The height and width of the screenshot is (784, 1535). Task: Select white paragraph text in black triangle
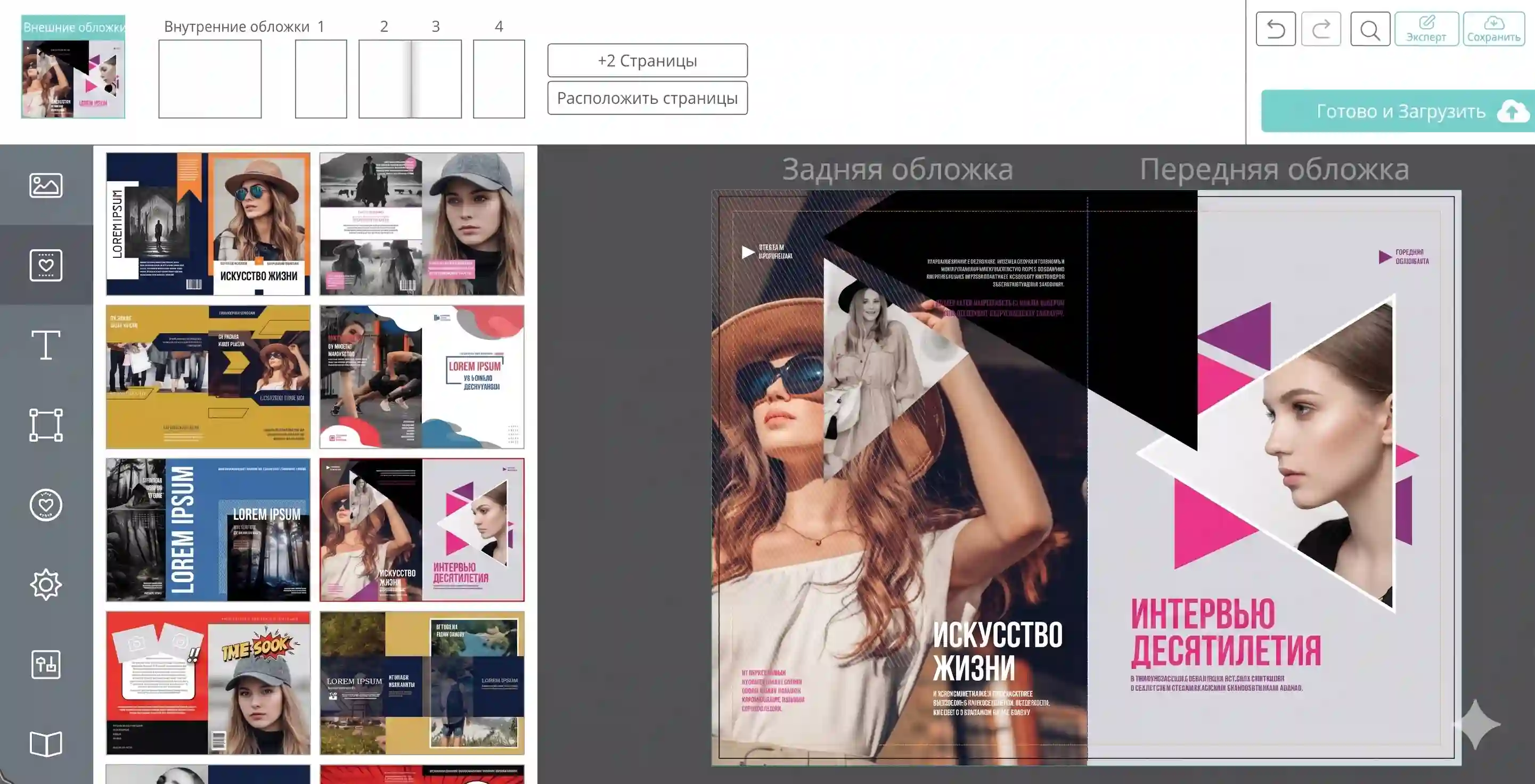pyautogui.click(x=995, y=273)
